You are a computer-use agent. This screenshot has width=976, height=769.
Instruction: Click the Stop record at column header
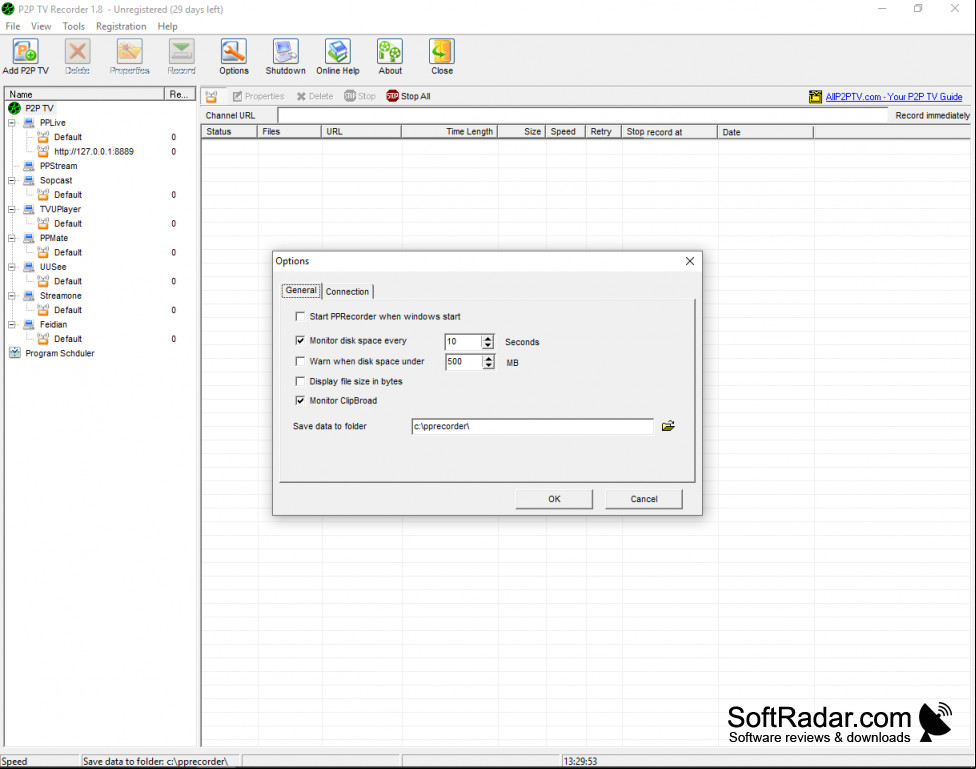coord(669,131)
